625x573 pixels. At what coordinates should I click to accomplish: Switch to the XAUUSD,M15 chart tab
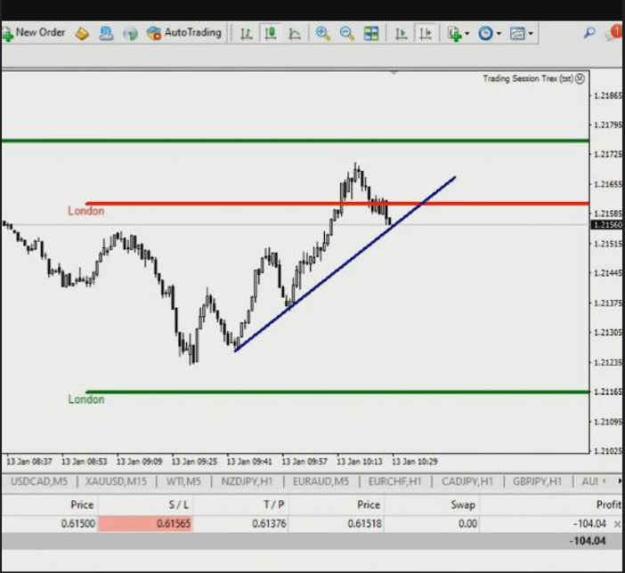116,481
